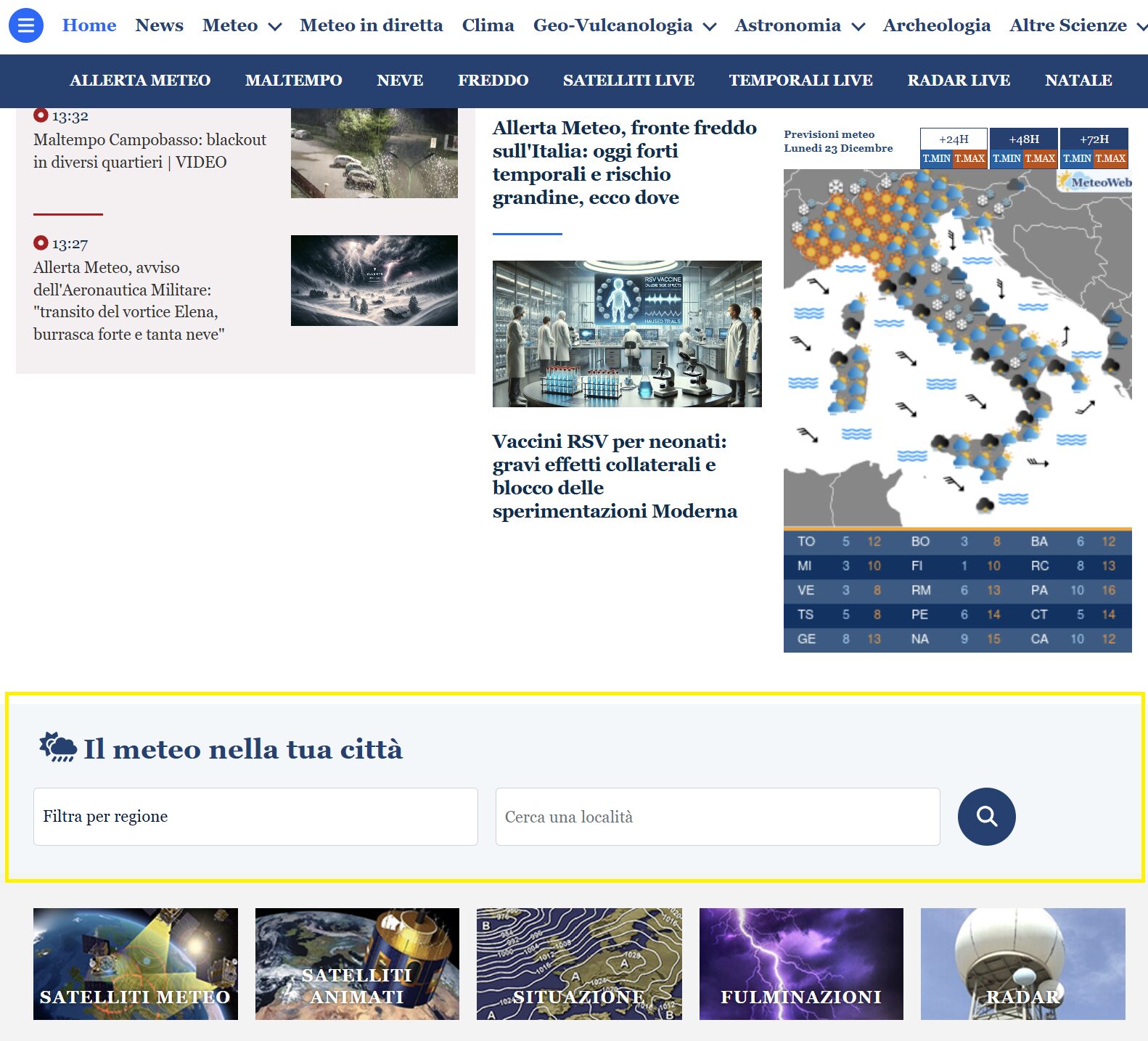Viewport: 1148px width, 1041px height.
Task: Open NATALE in the blue bar
Action: pos(1078,81)
